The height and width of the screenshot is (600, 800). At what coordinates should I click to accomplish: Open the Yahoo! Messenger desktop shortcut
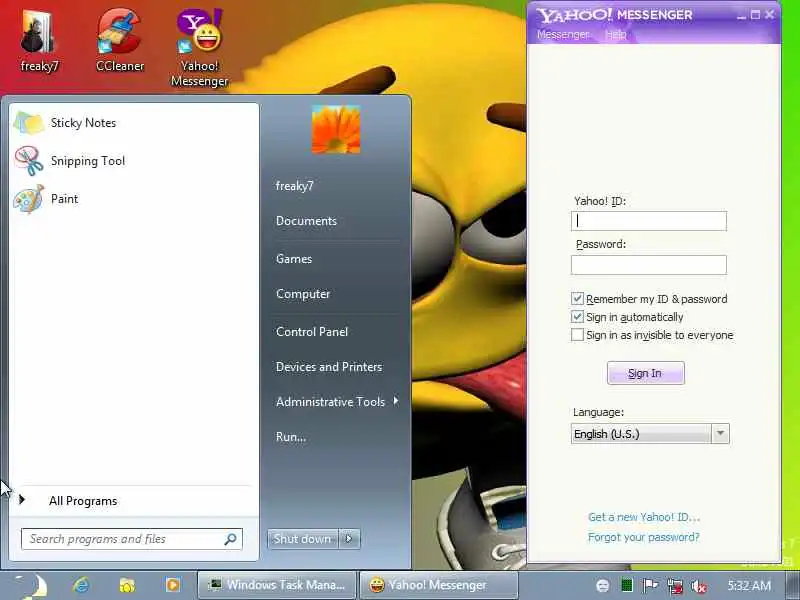pyautogui.click(x=199, y=47)
